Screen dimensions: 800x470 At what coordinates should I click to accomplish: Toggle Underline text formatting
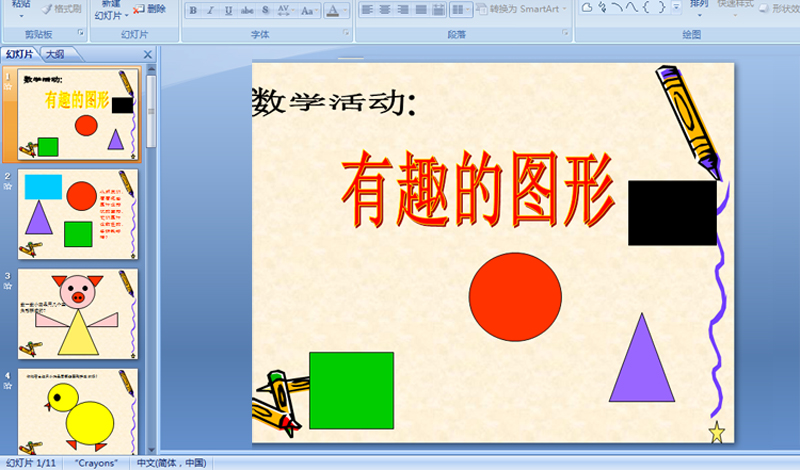click(x=229, y=10)
